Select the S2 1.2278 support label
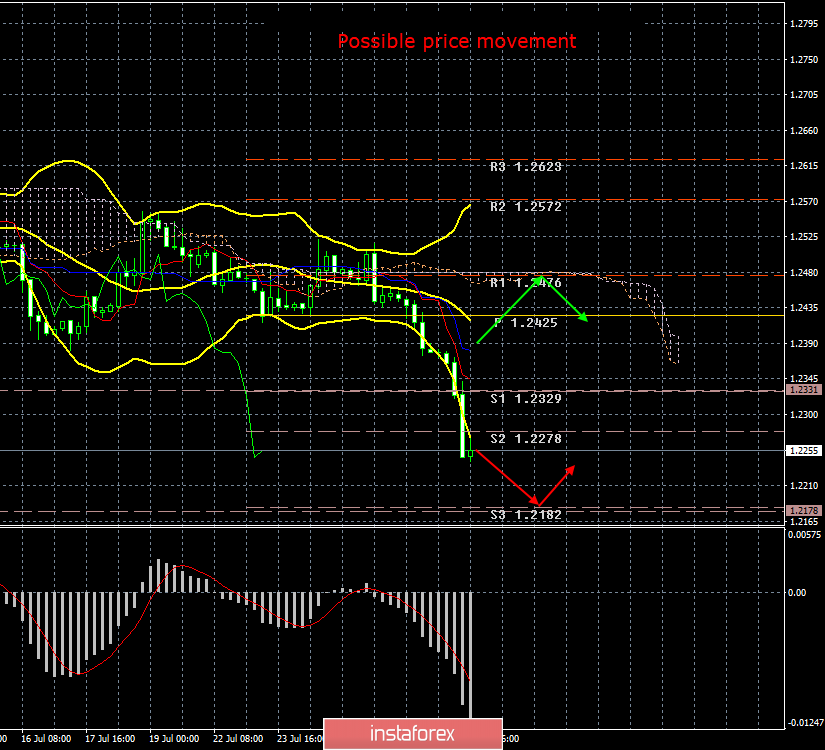Viewport: 825px width, 750px height. [x=526, y=439]
